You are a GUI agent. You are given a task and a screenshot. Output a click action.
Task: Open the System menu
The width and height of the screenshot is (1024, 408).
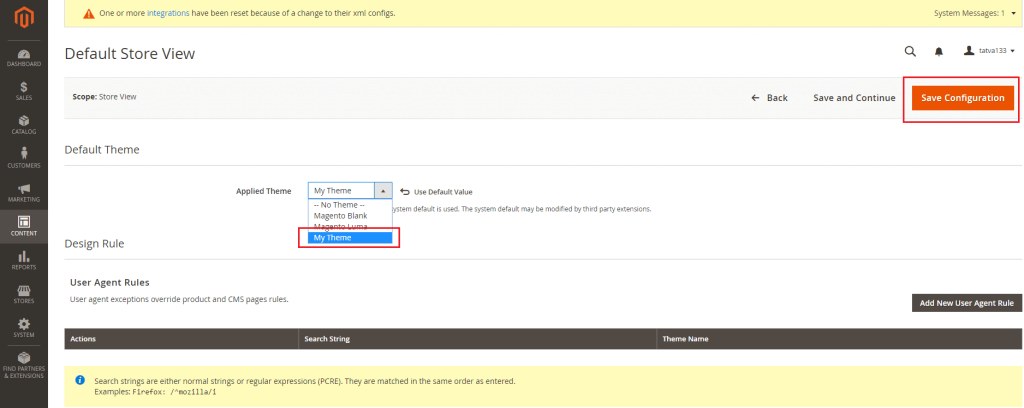(x=24, y=328)
